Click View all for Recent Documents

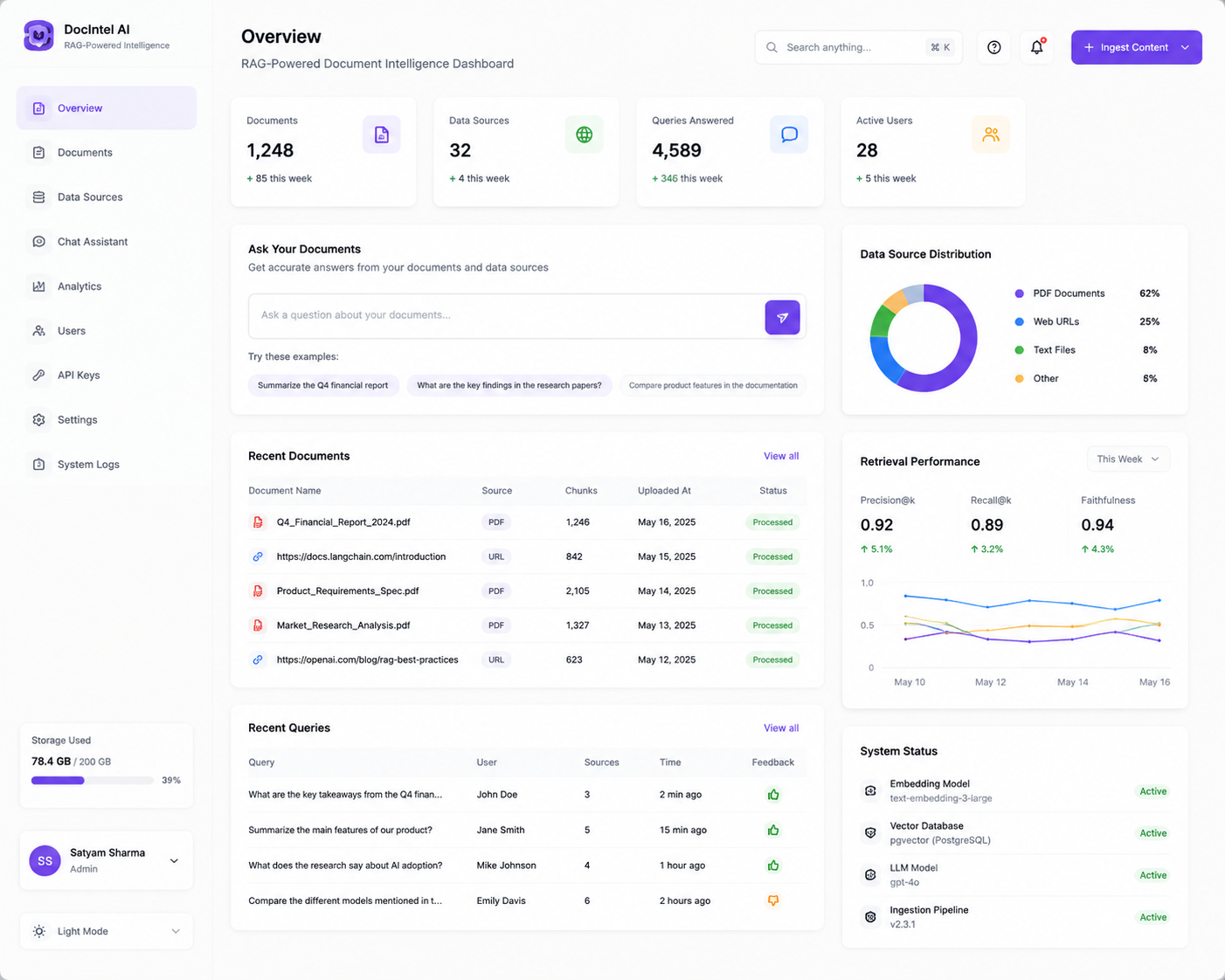point(781,456)
